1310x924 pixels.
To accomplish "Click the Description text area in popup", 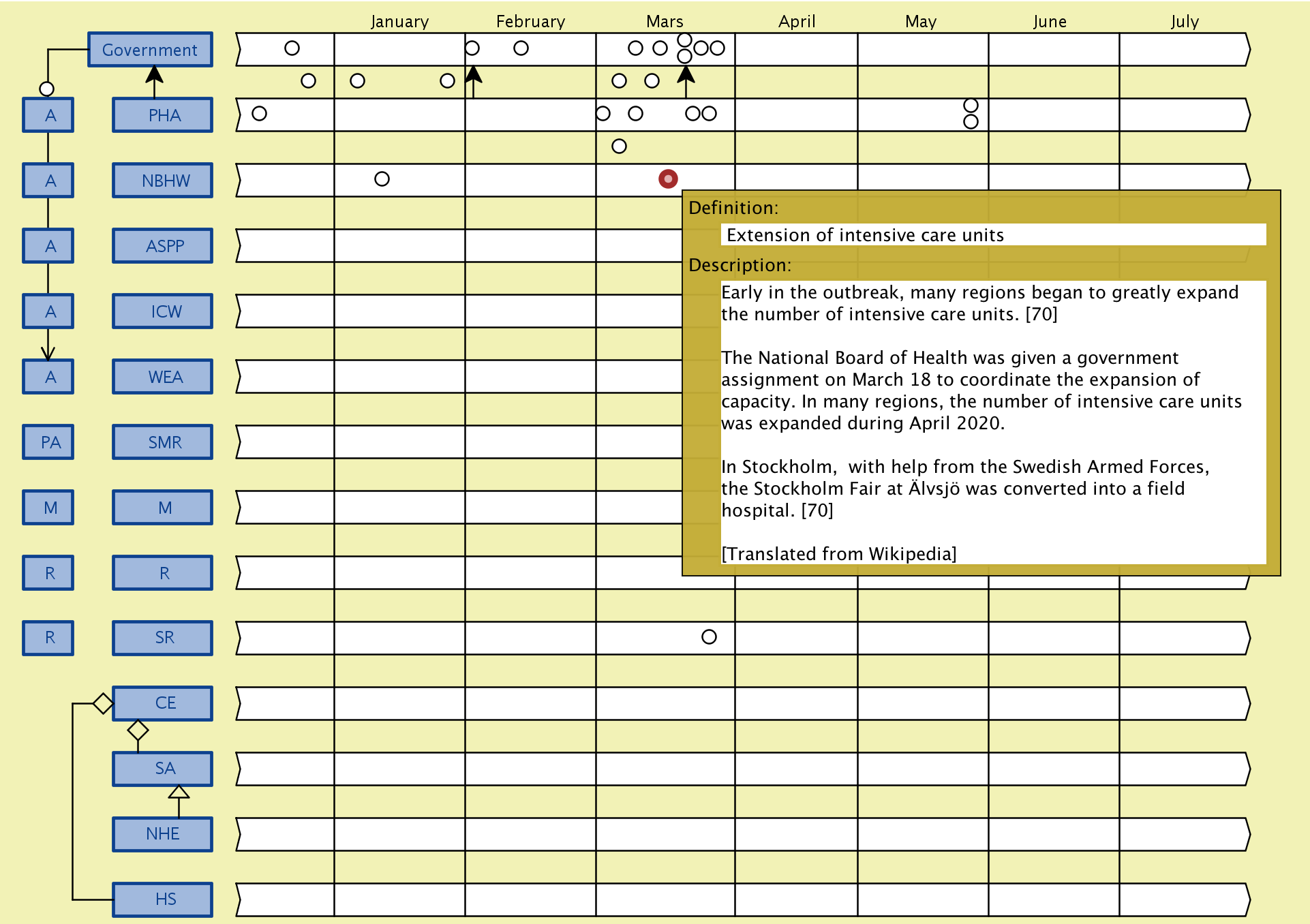I will pos(992,422).
